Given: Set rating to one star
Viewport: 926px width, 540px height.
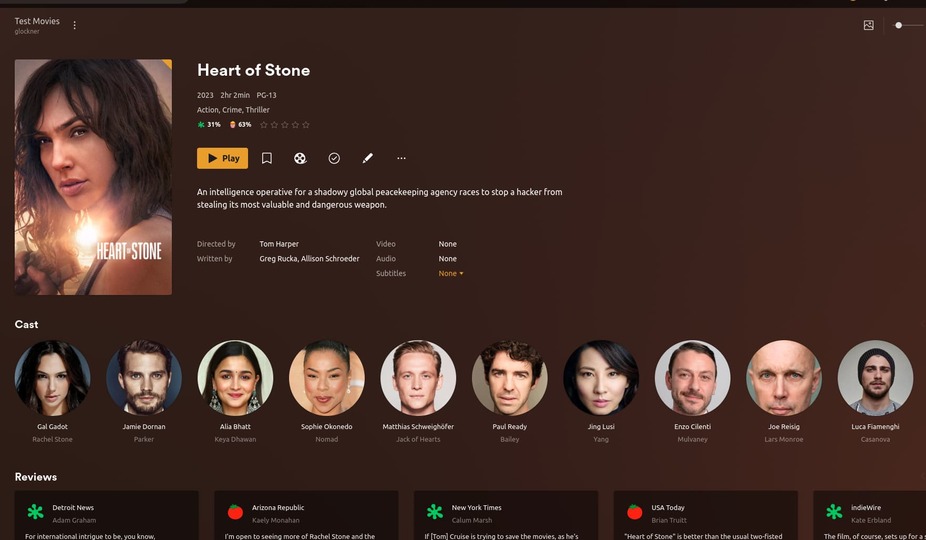Looking at the screenshot, I should (x=263, y=125).
